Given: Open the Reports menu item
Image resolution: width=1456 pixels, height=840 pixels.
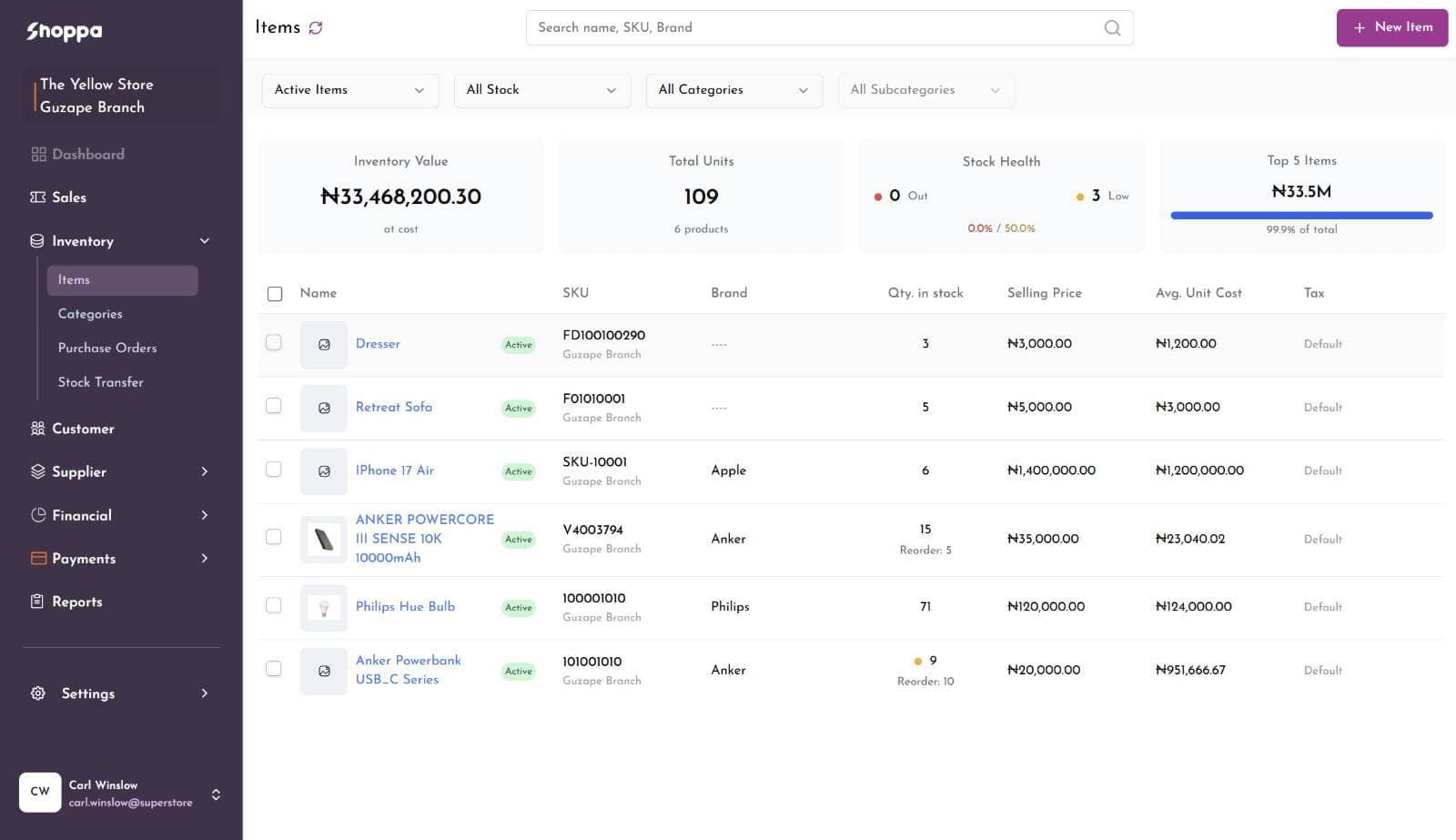Looking at the screenshot, I should click(77, 602).
